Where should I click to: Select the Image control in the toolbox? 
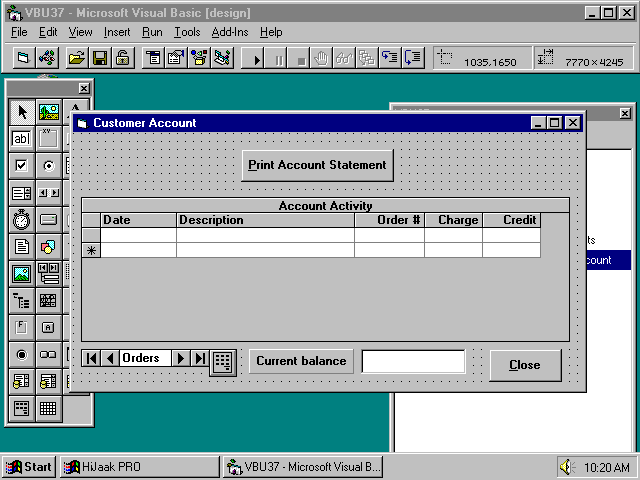(x=21, y=273)
